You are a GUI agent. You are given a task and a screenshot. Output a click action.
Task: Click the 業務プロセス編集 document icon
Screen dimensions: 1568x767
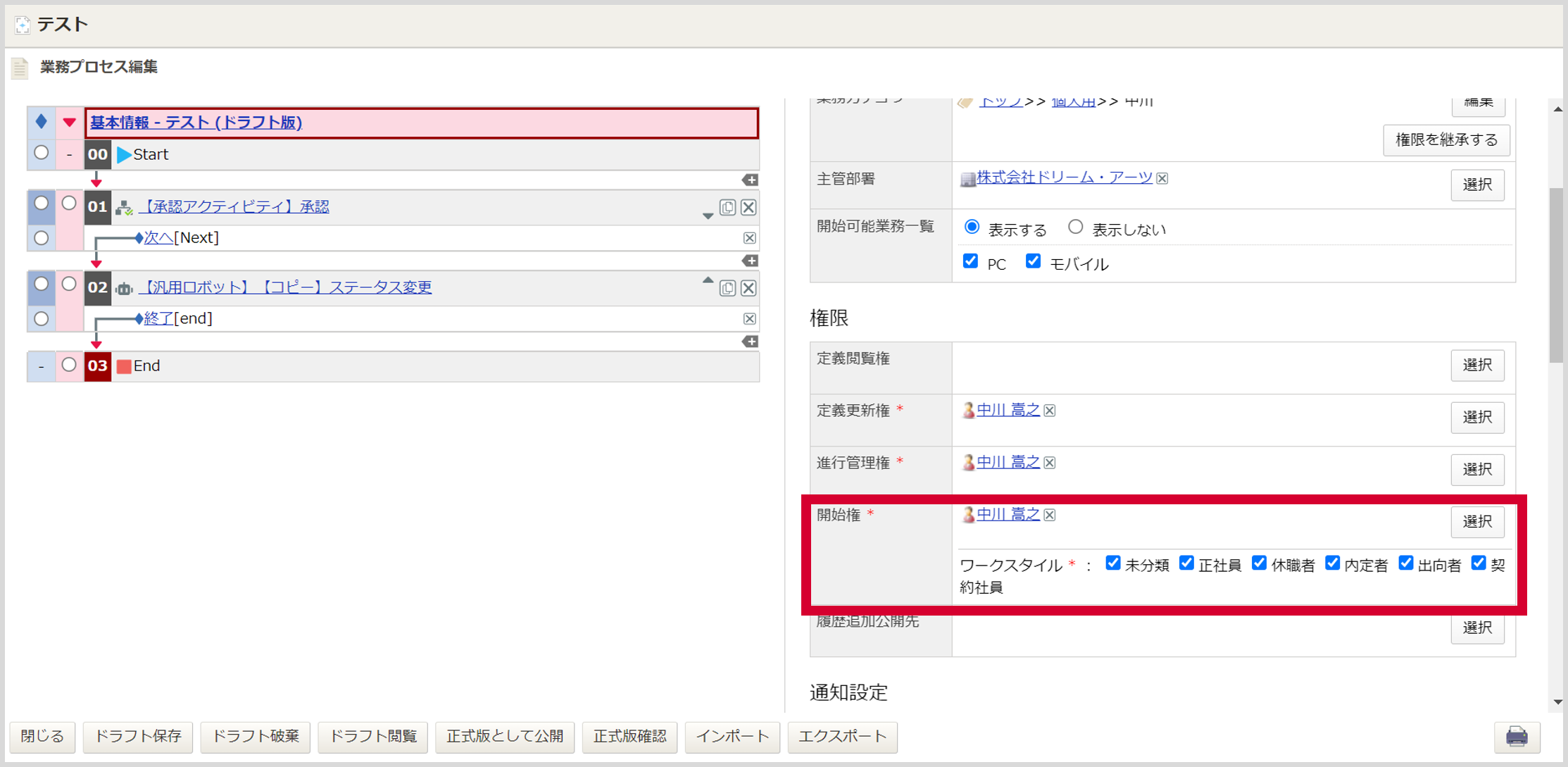click(x=20, y=68)
